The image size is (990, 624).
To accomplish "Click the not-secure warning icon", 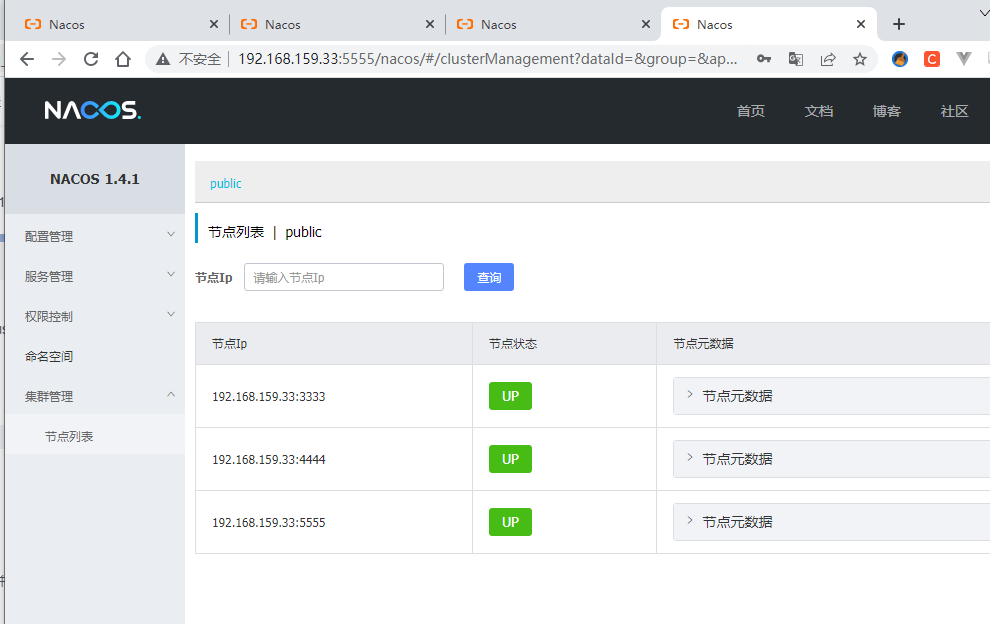I will pyautogui.click(x=163, y=59).
